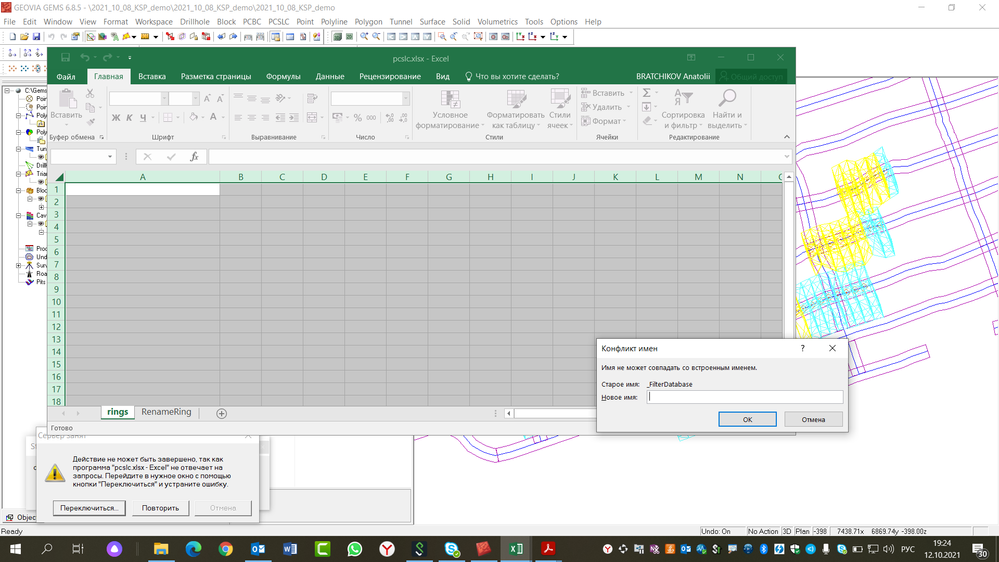Click the Excel horizontal scrollbar left arrow
Screen dimensions: 999x562
tap(508, 414)
